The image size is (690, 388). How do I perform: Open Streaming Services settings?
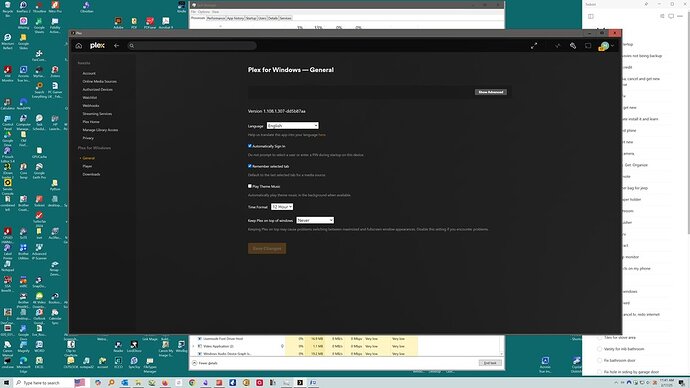(x=97, y=114)
